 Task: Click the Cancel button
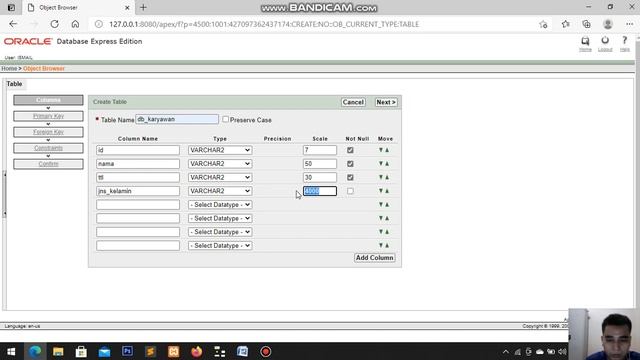tap(353, 102)
